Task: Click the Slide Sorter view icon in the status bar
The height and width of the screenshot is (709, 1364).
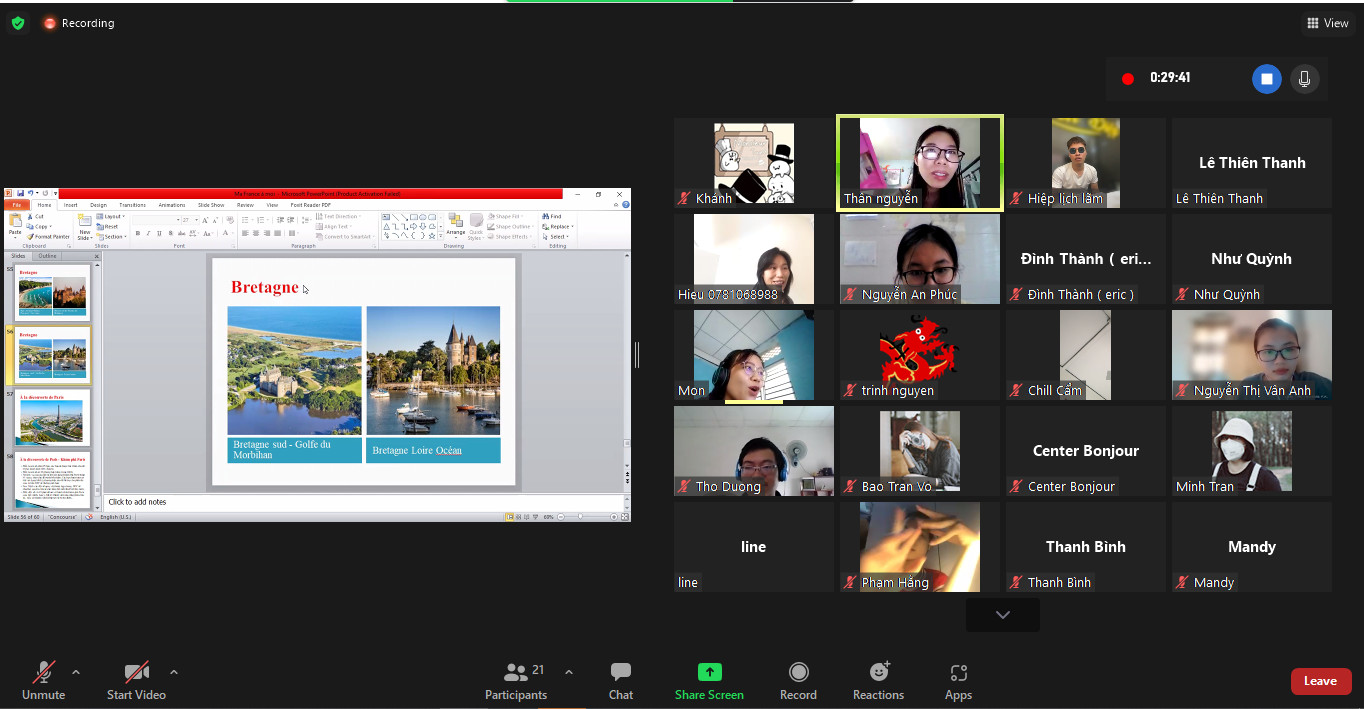Action: tap(519, 517)
